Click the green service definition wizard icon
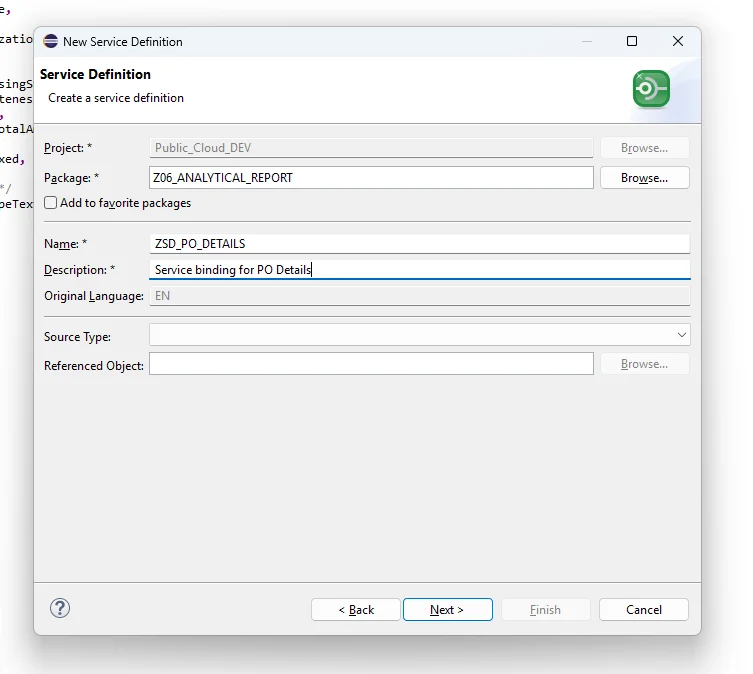 point(651,89)
